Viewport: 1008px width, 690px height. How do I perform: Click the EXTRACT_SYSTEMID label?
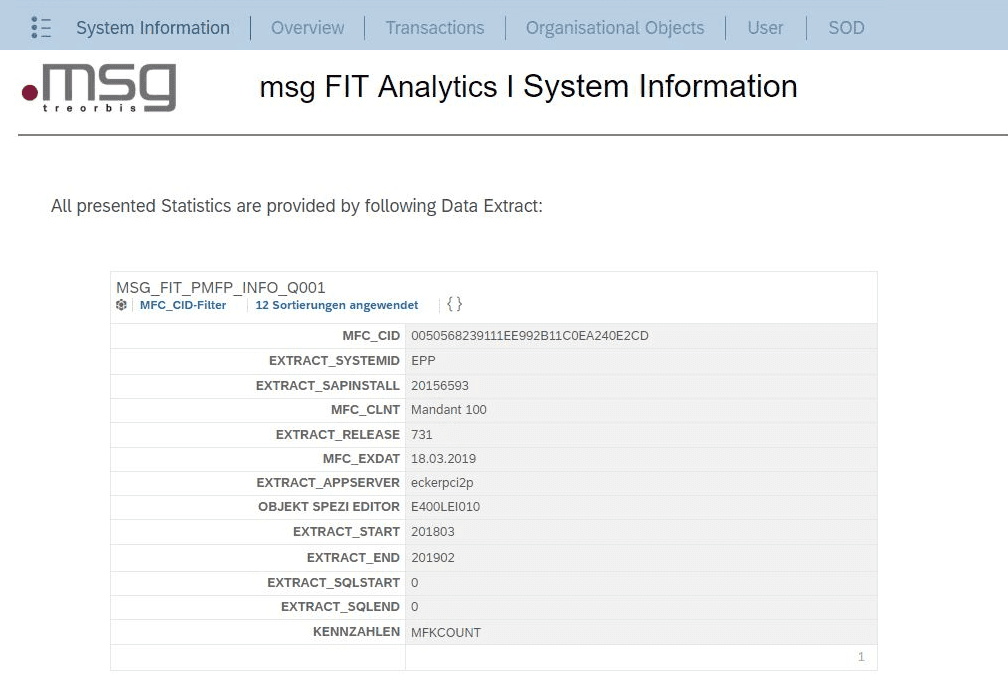(x=334, y=361)
